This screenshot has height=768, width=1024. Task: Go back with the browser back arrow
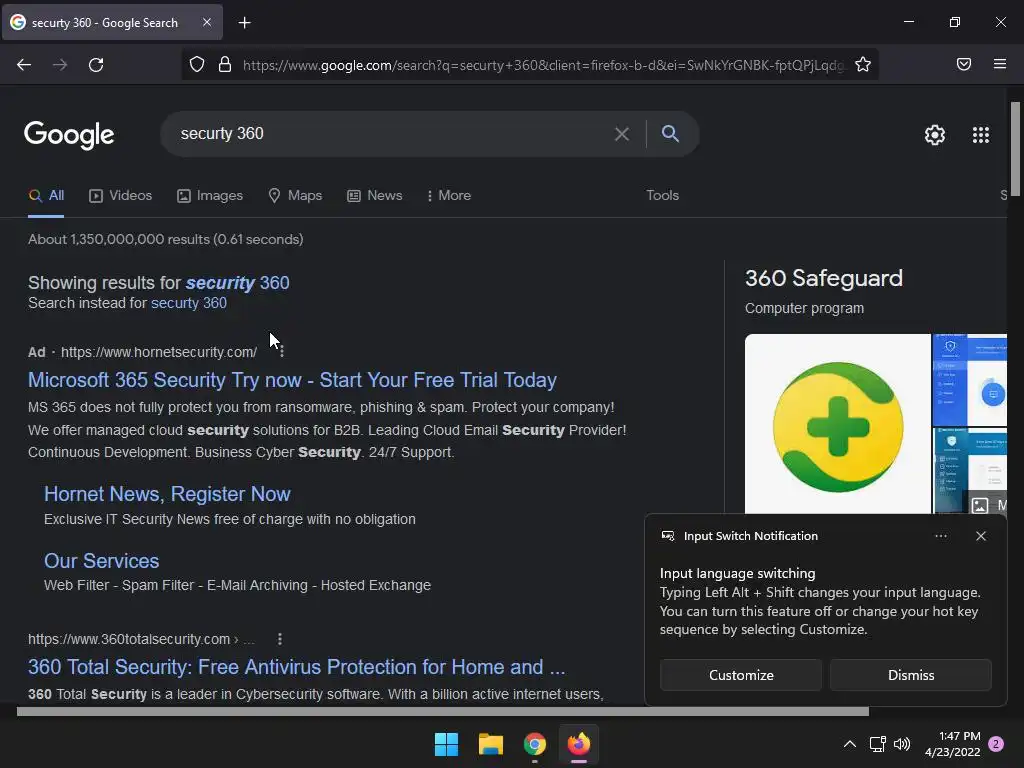coord(24,65)
